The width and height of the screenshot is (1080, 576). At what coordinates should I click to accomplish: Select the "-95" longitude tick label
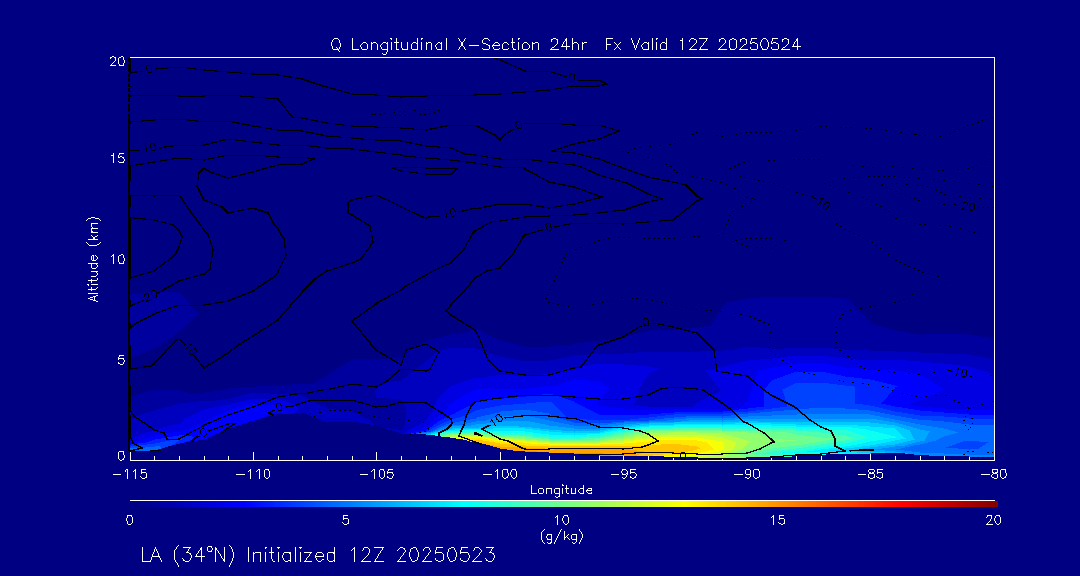click(624, 474)
